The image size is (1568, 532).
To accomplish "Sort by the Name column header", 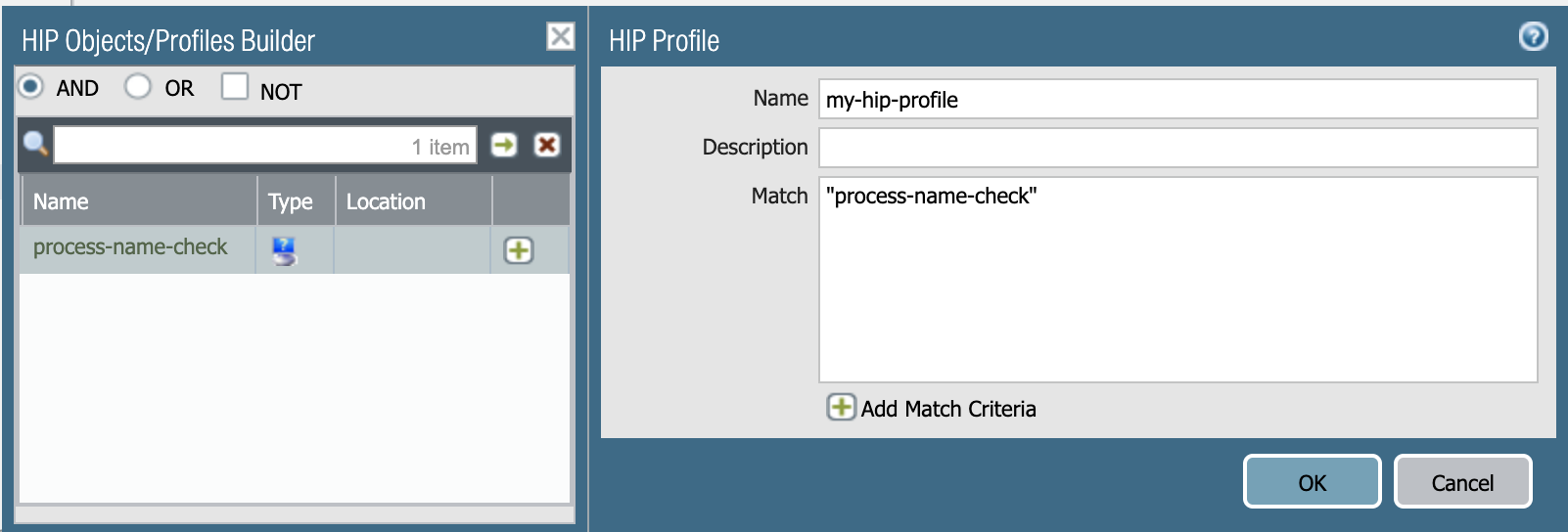I will (61, 201).
